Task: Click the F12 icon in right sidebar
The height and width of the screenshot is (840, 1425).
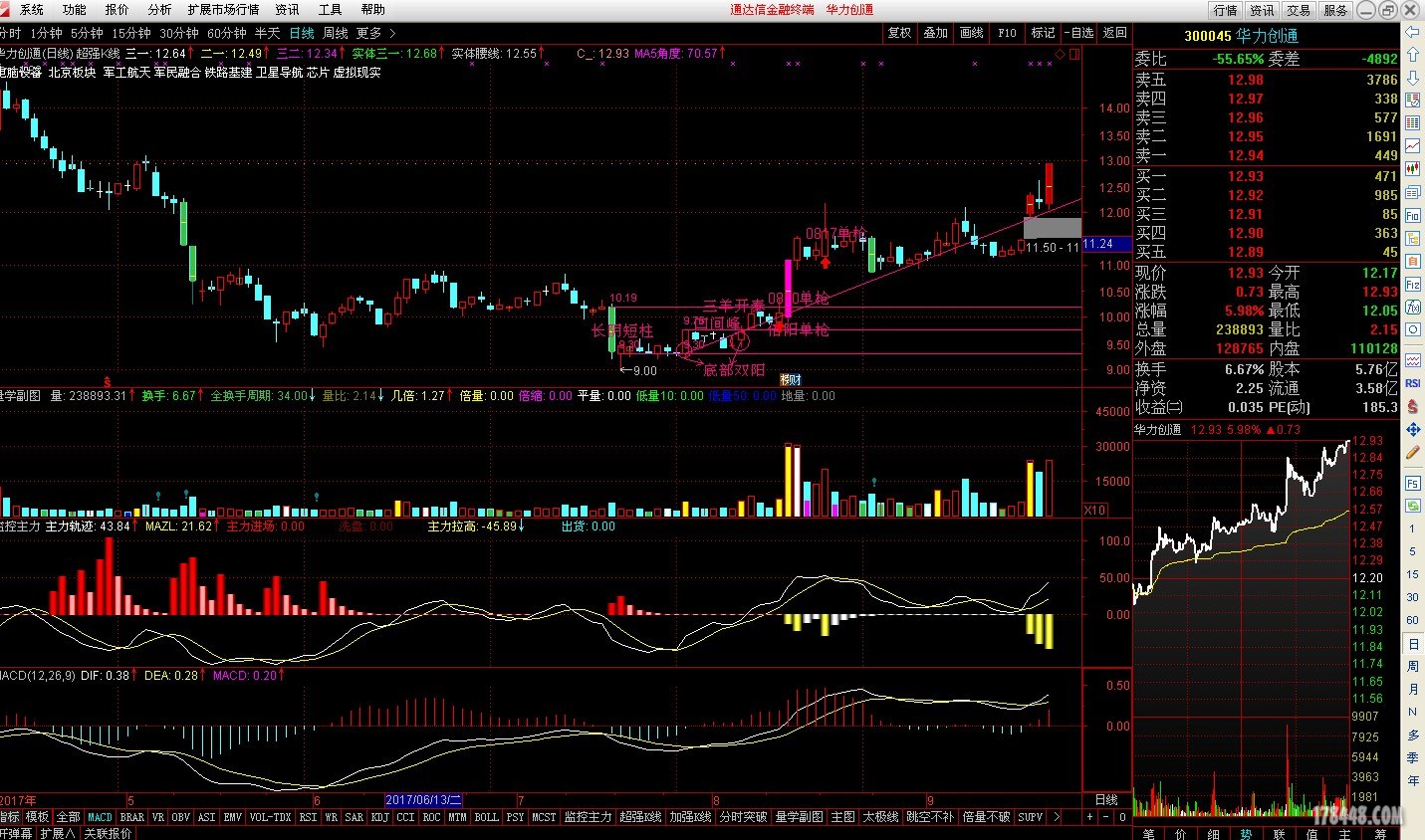Action: tap(1412, 285)
